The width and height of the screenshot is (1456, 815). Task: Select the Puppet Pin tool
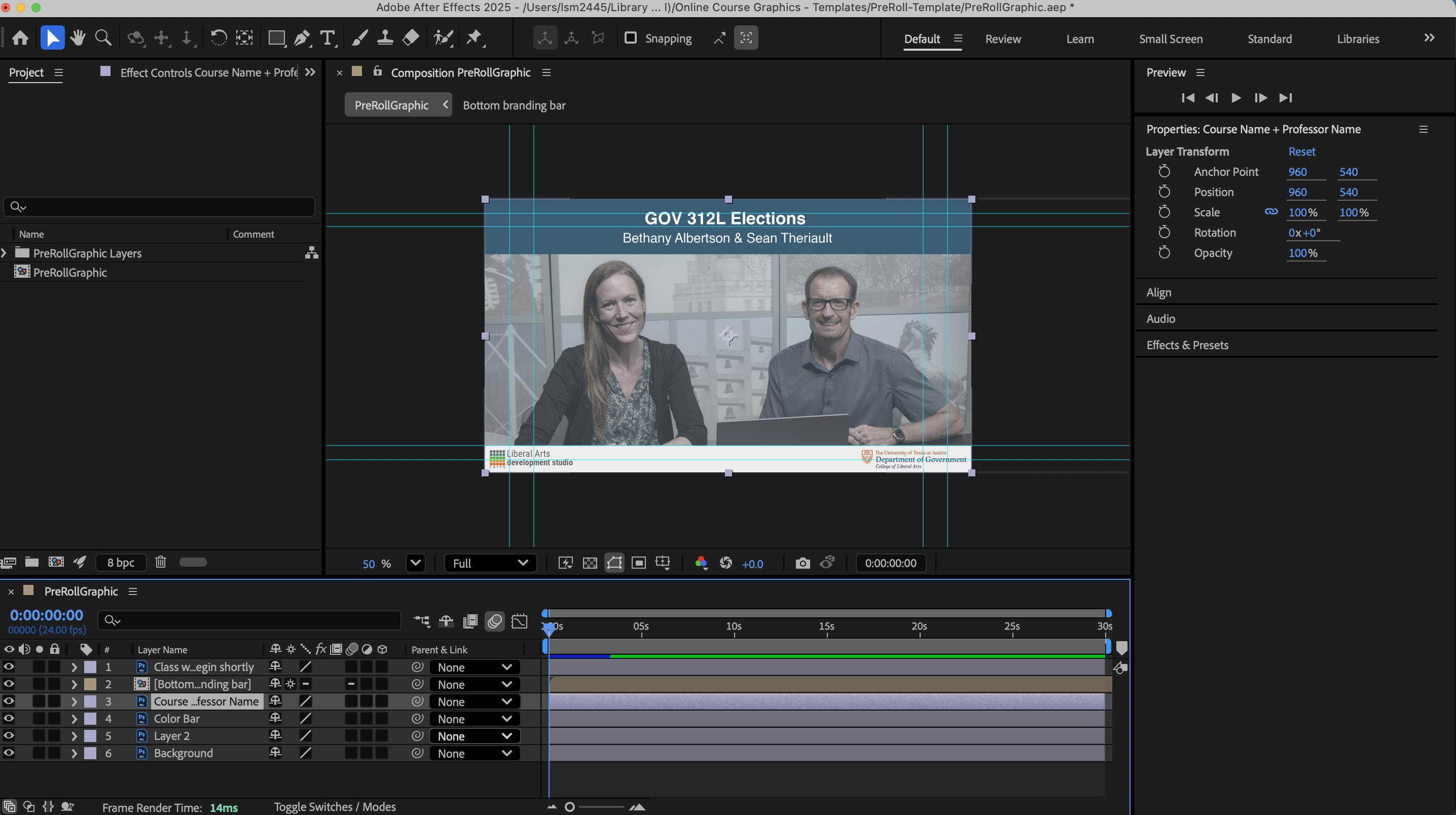click(474, 39)
